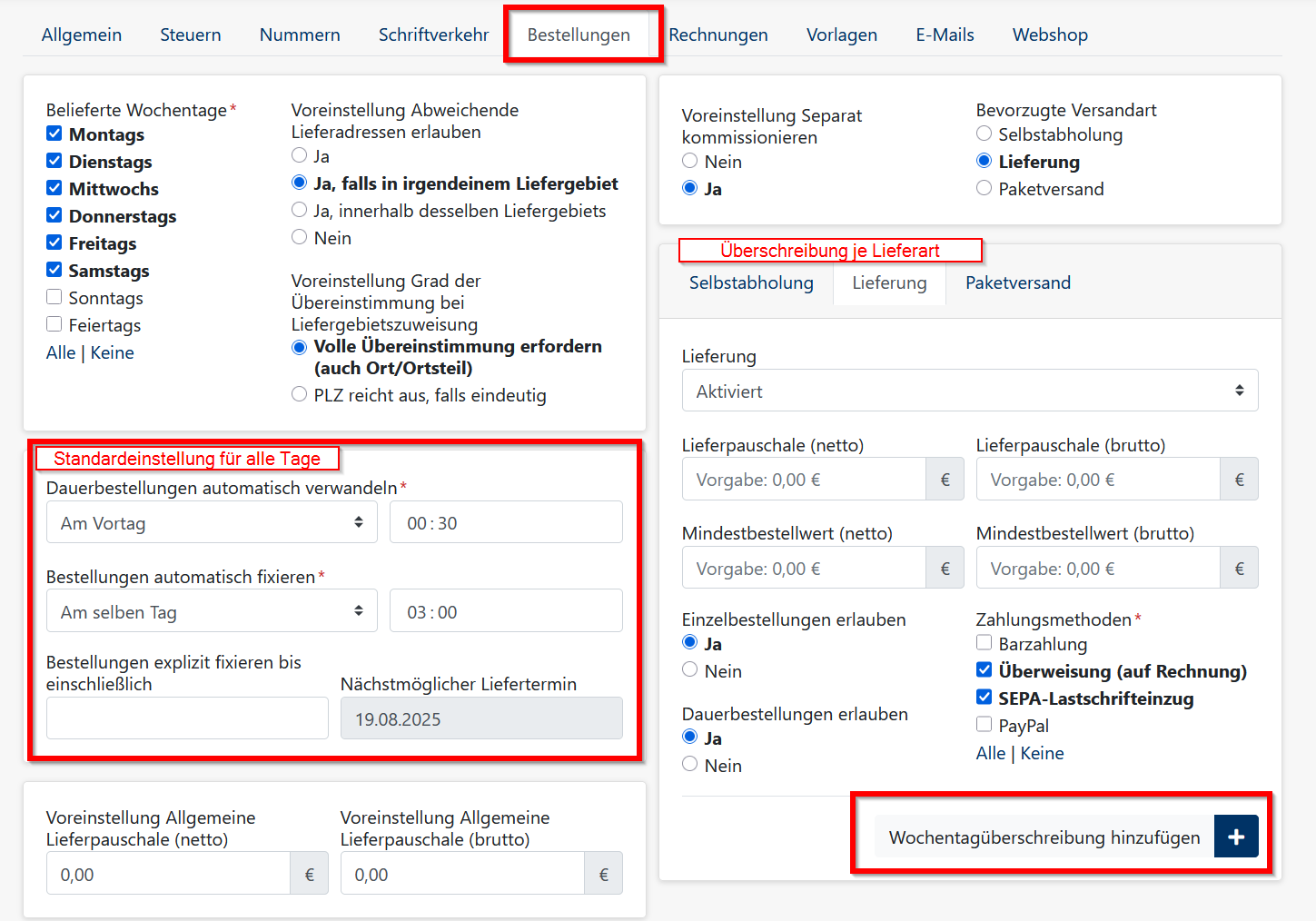Viewport: 1316px width, 921px height.
Task: Open the Bestellungen tab
Action: click(x=579, y=35)
